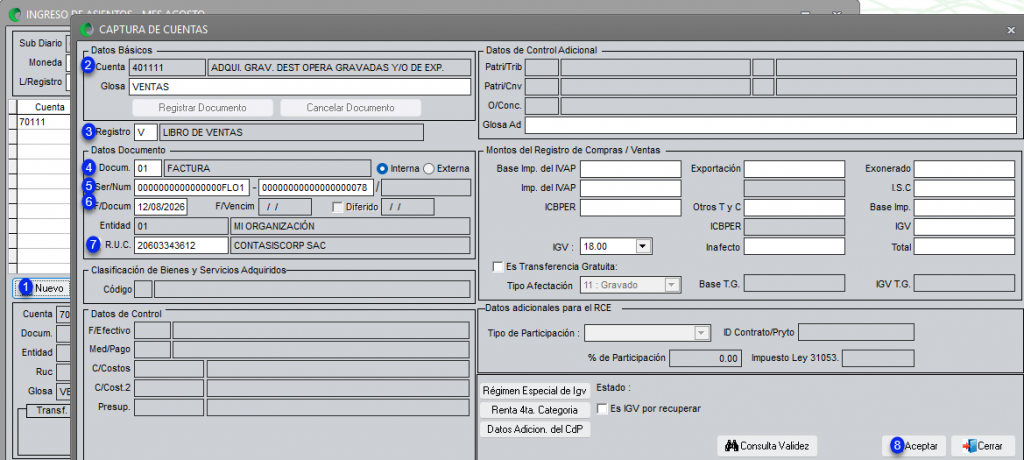This screenshot has width=1024, height=460.
Task: Click the Exonerado amount field
Action: tap(965, 169)
